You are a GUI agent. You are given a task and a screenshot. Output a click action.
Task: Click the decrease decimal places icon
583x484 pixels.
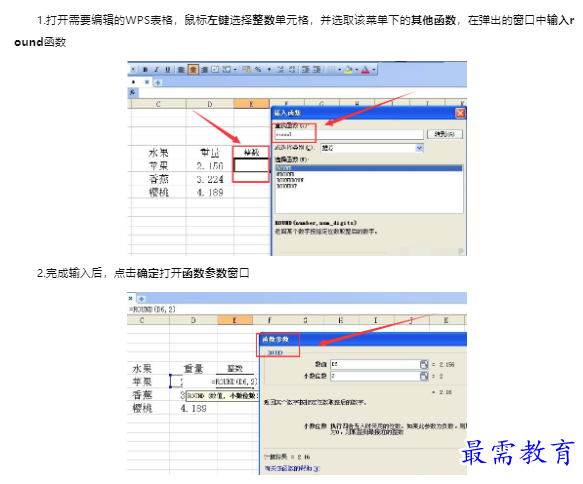tap(292, 70)
